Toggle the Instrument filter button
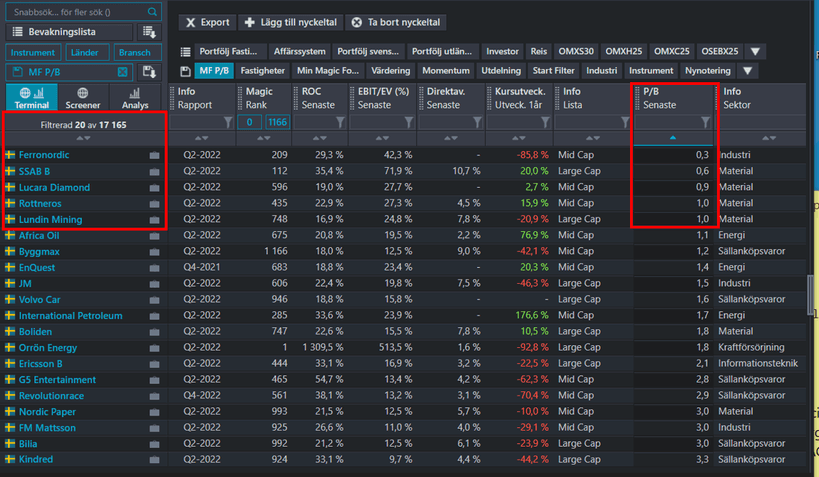The image size is (819, 477). click(x=33, y=52)
